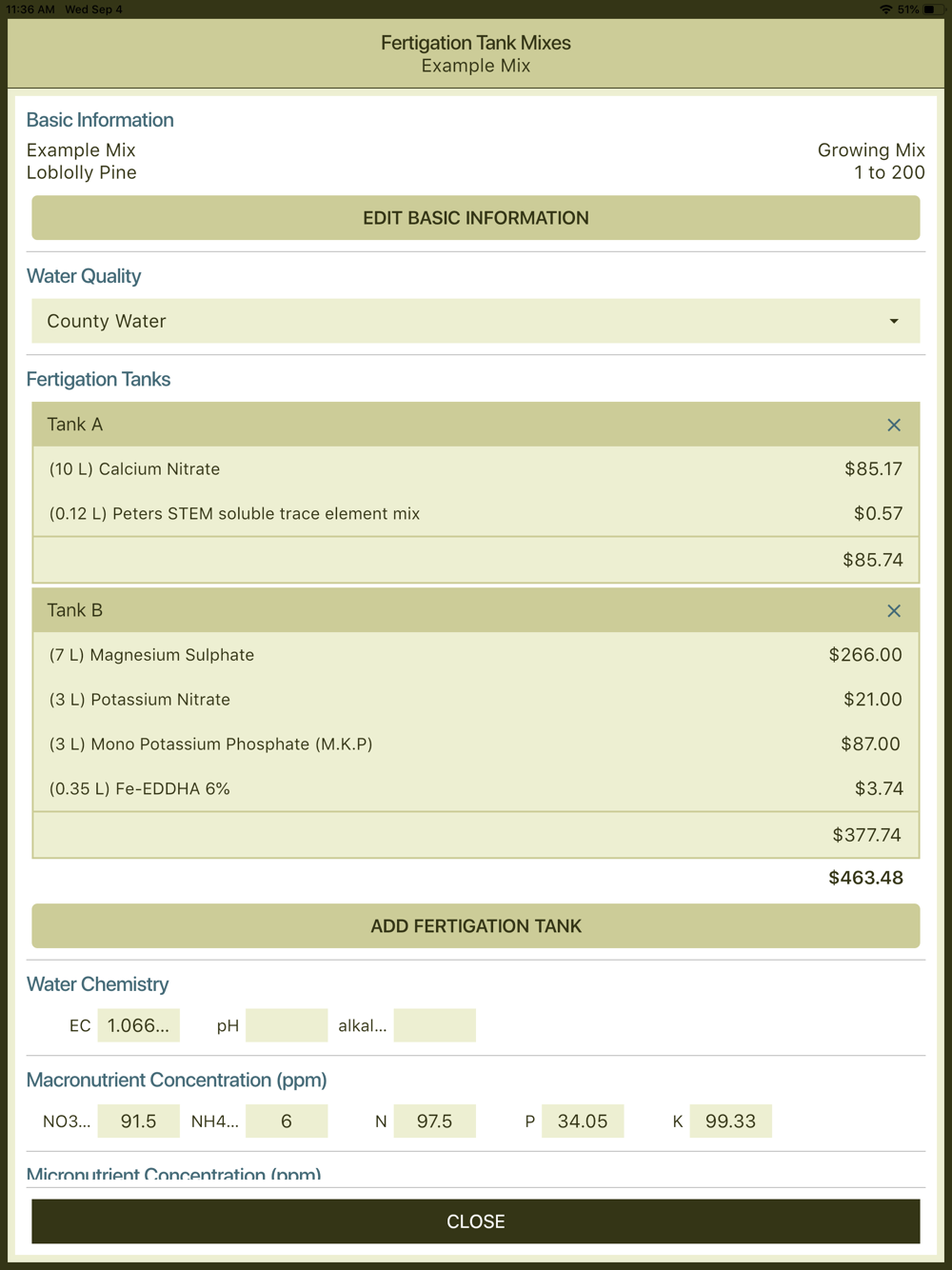Close the Fertigation Tank Mixes dialog
The height and width of the screenshot is (1270, 952).
pyautogui.click(x=475, y=1221)
